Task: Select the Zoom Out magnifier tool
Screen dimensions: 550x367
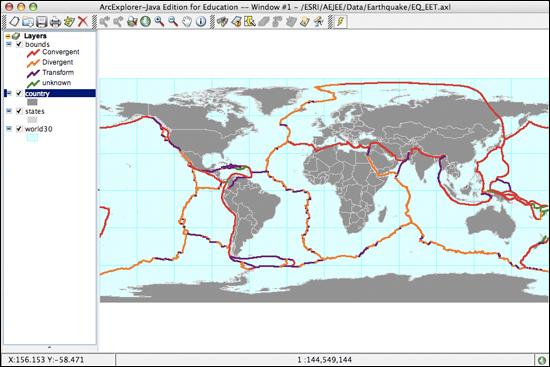Action: [x=173, y=22]
